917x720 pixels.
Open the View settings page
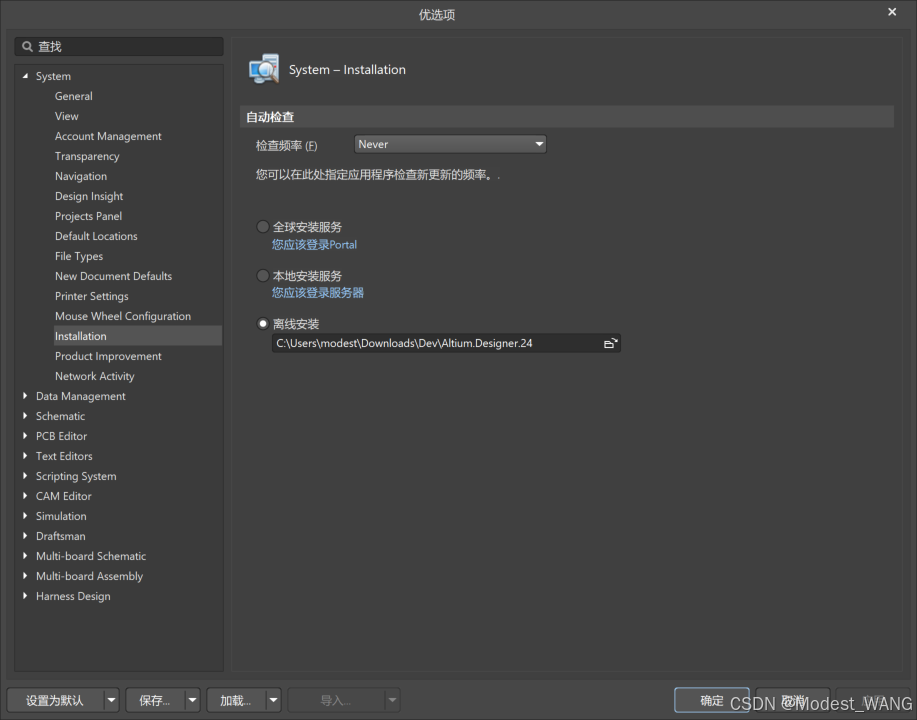pos(67,116)
